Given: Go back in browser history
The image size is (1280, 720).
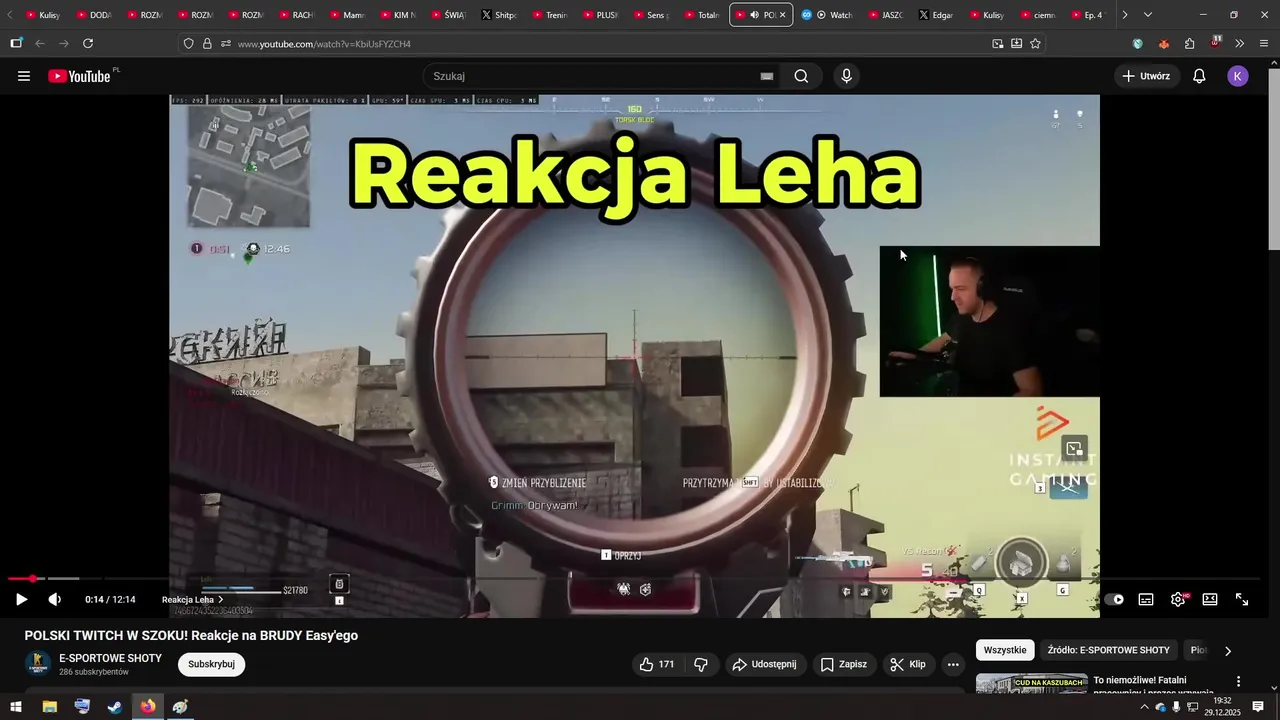Looking at the screenshot, I should (40, 44).
